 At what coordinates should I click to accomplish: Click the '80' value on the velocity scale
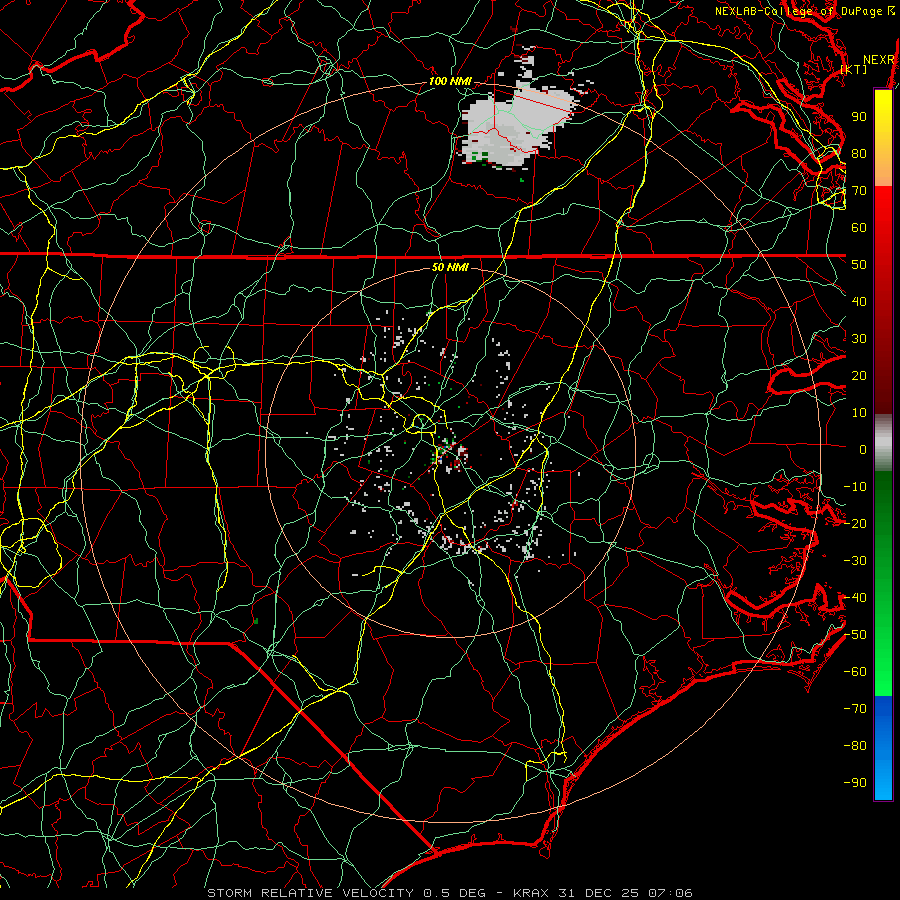click(859, 154)
